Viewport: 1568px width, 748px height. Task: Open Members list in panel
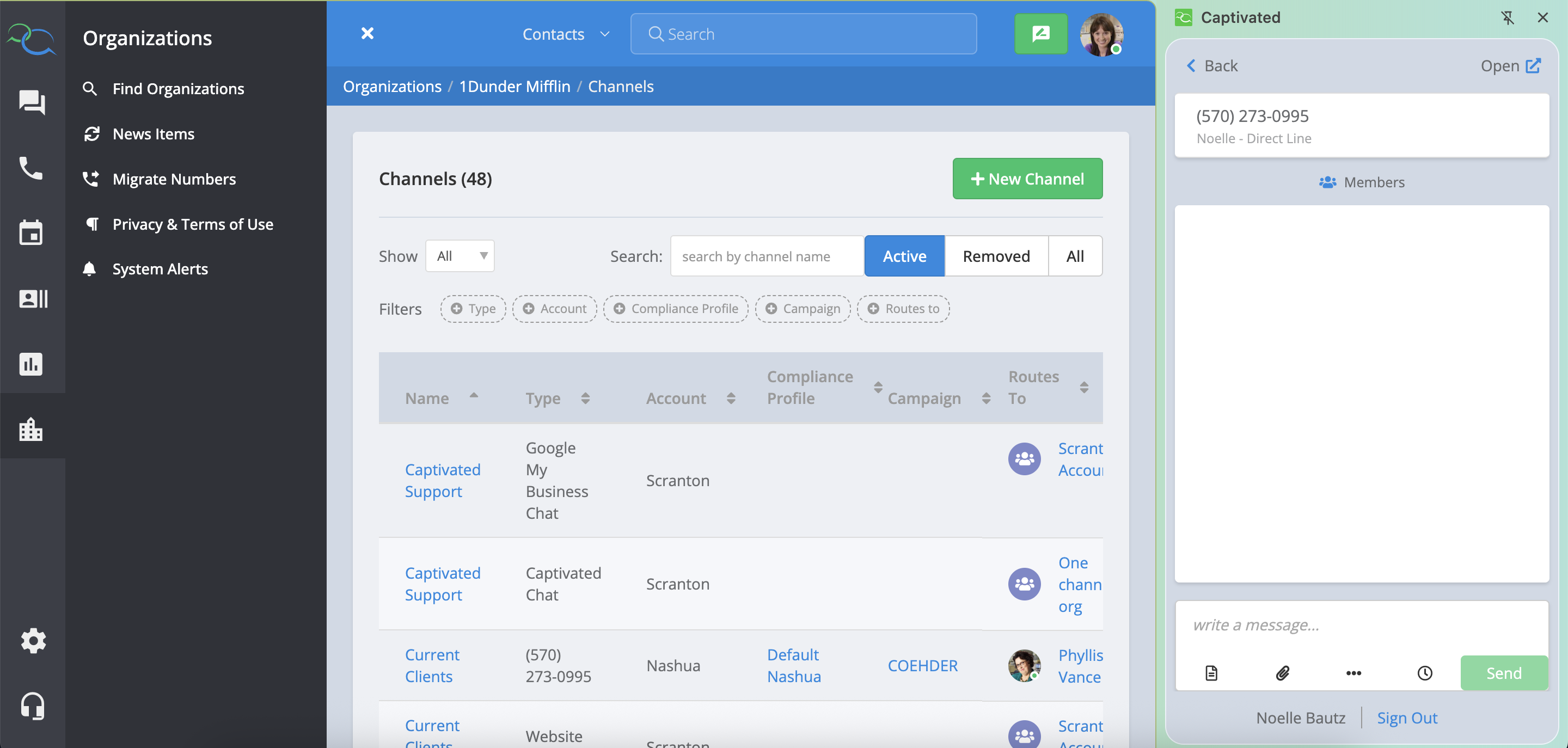(1362, 182)
